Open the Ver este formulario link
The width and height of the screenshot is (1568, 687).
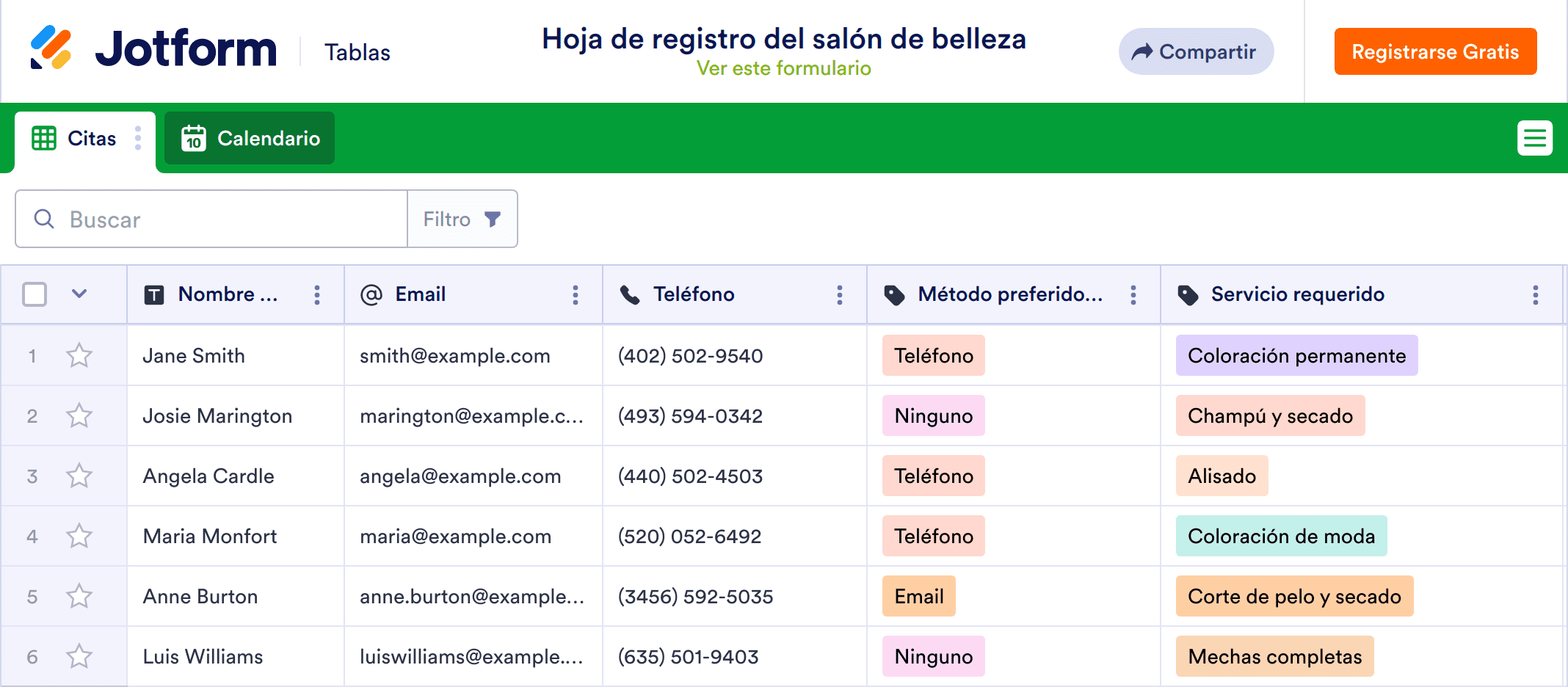[783, 68]
